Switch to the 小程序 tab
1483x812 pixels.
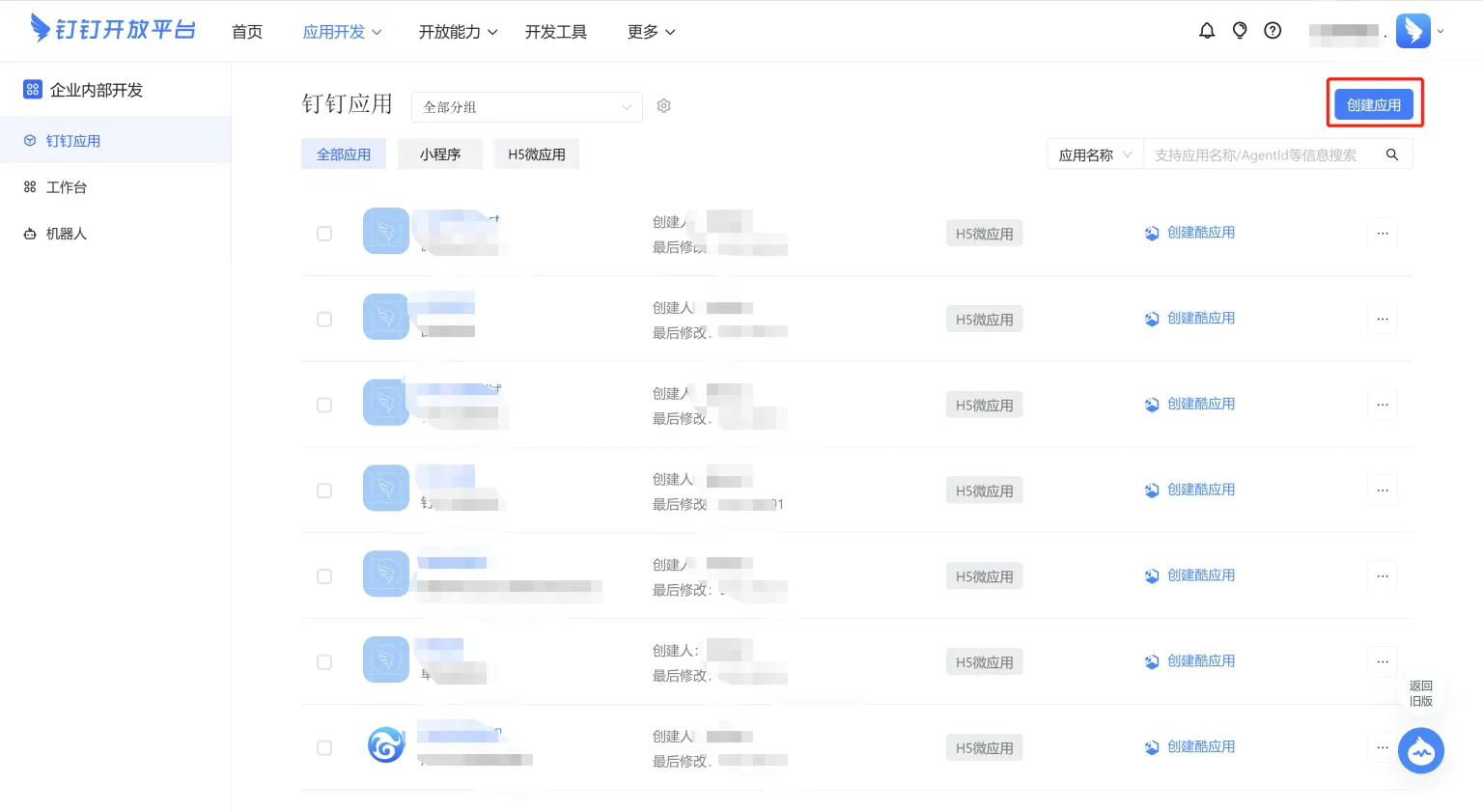pos(440,154)
